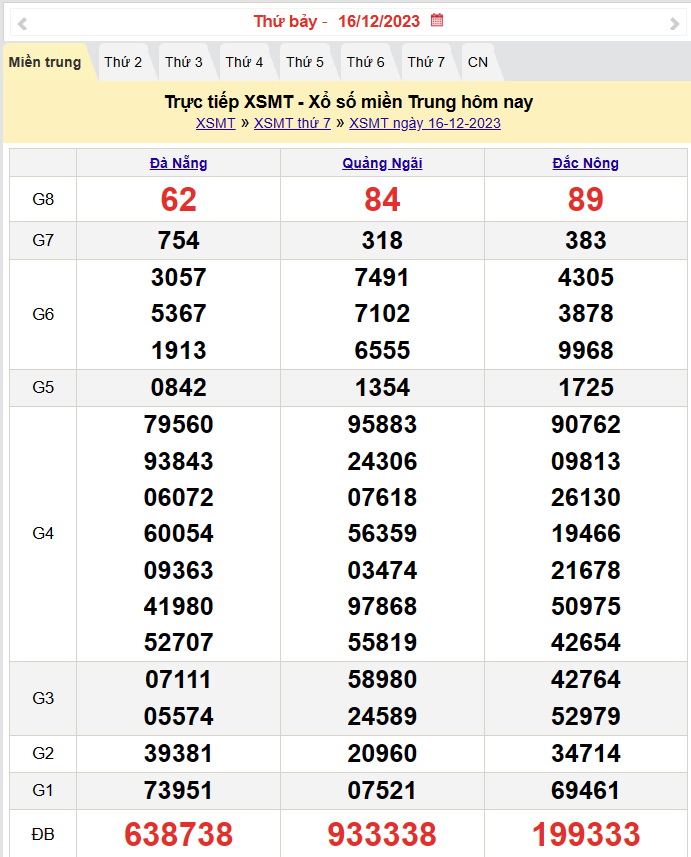Click the G4 result 24306
The image size is (691, 857).
[x=382, y=462]
